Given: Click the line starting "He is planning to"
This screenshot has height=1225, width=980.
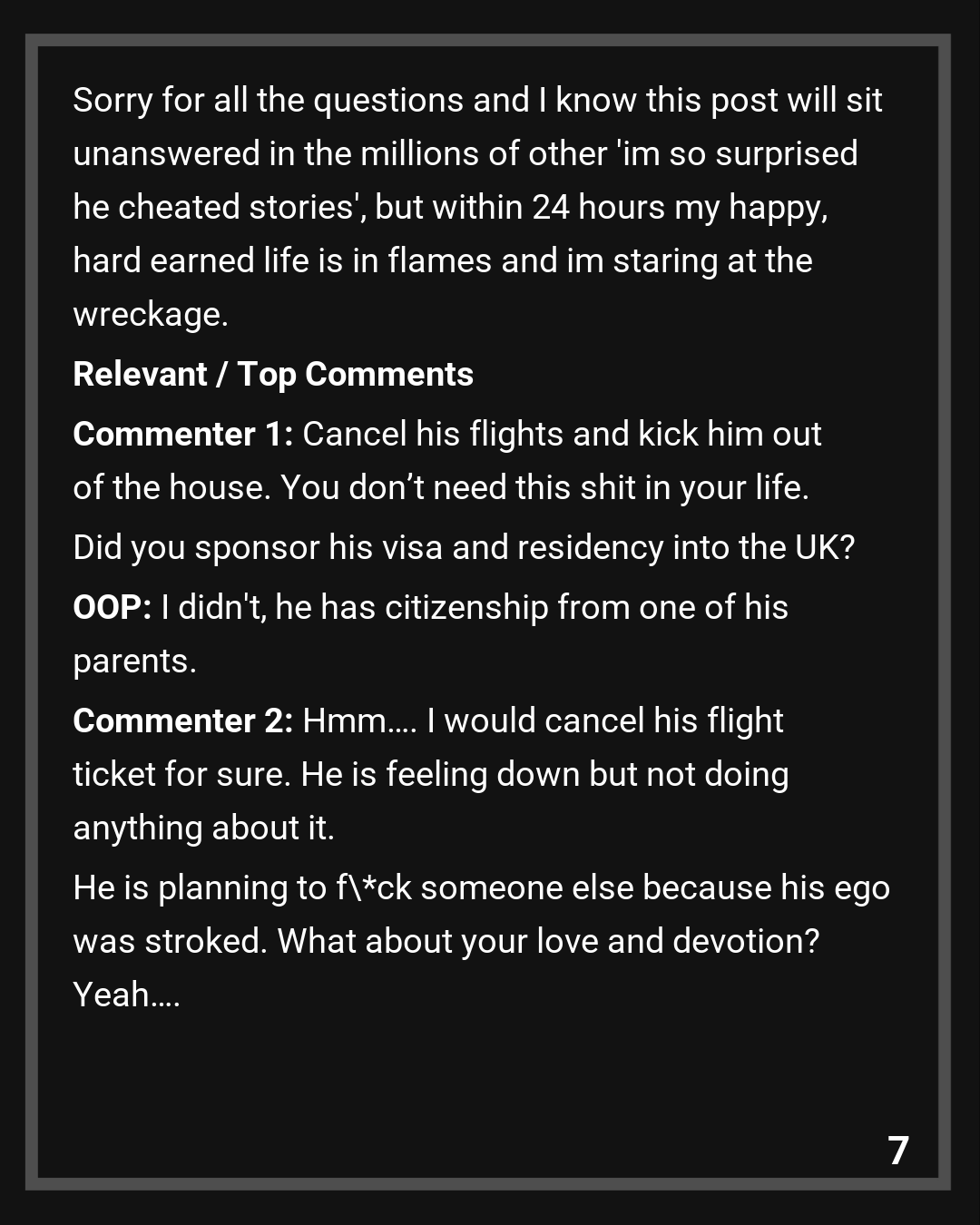Looking at the screenshot, I should 481,888.
